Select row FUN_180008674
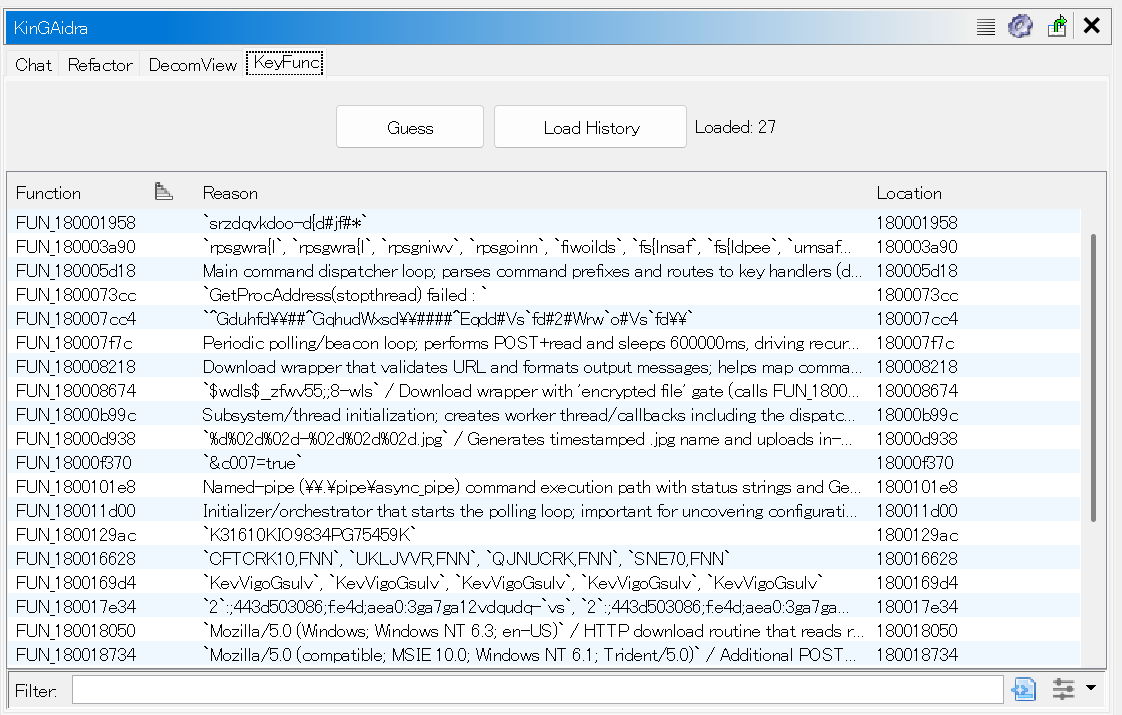 click(545, 391)
